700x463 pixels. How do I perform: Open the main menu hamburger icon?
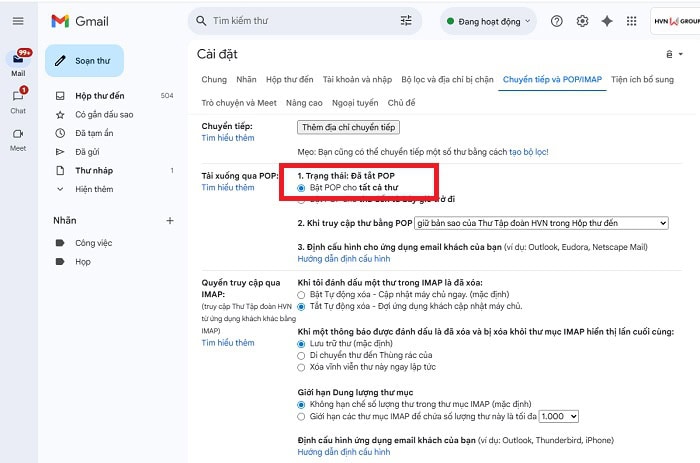click(19, 21)
